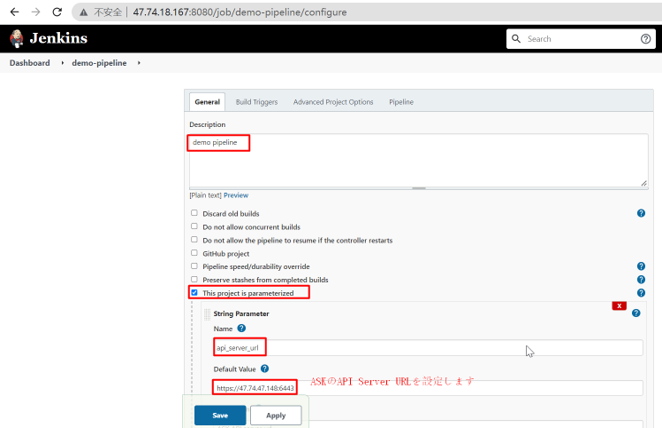Click the description textarea resize corner
Viewport: 662px width, 428px height.
[643, 183]
